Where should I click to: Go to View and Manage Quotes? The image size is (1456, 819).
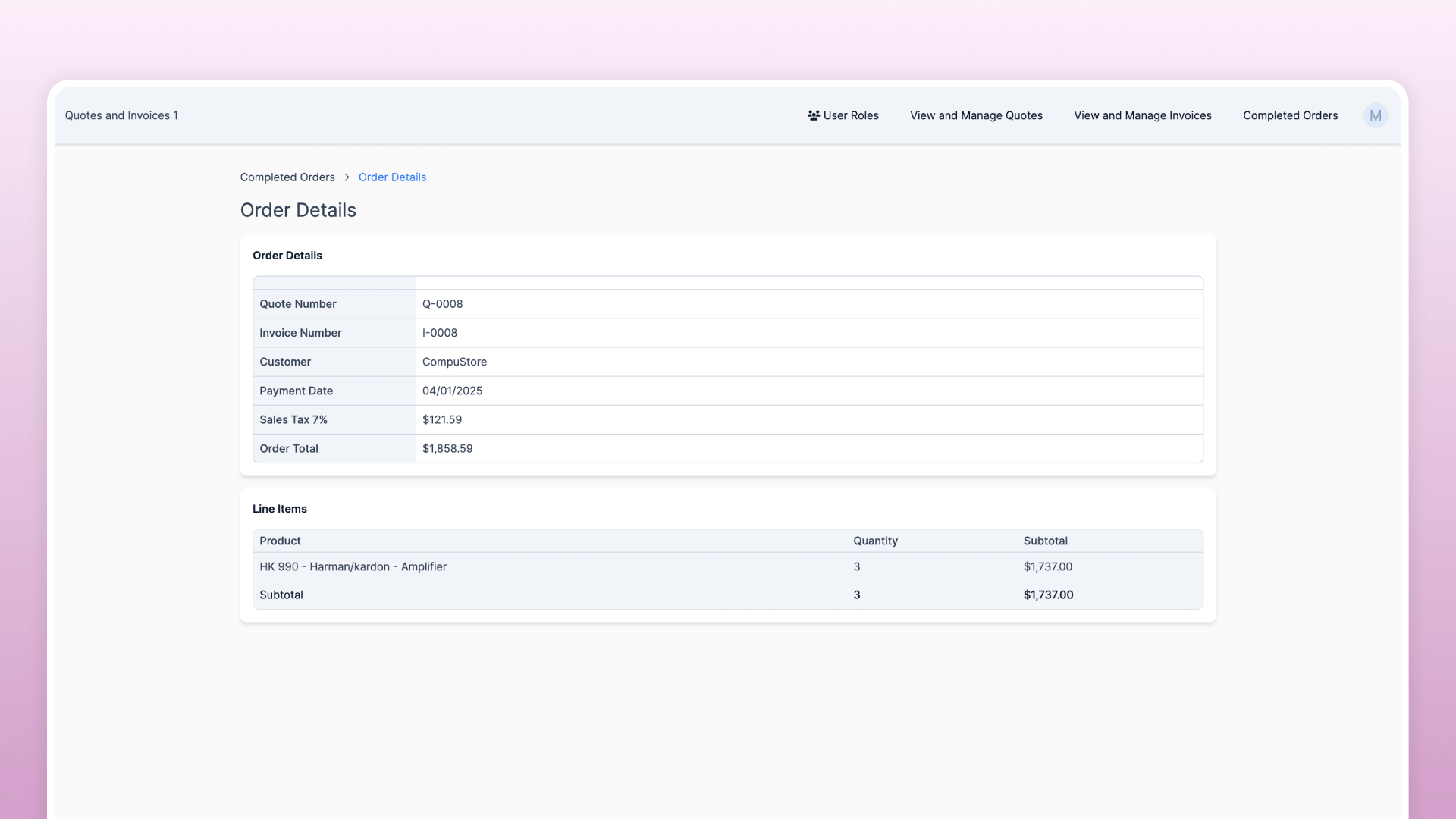(976, 115)
